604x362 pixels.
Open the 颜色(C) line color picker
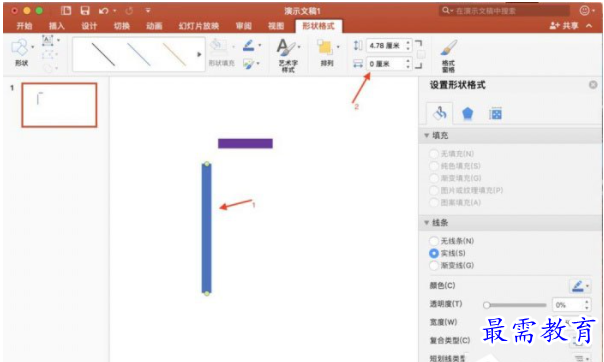point(580,286)
